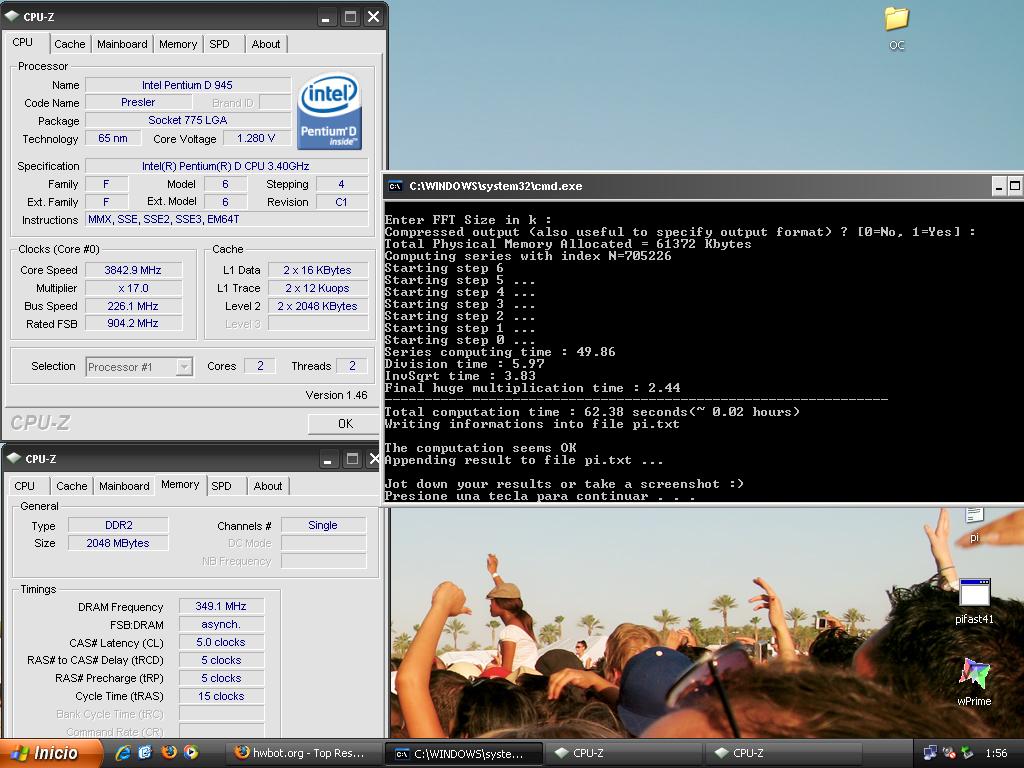This screenshot has width=1024, height=768.
Task: Minimize the bottom CPU-Z window
Action: 328,459
